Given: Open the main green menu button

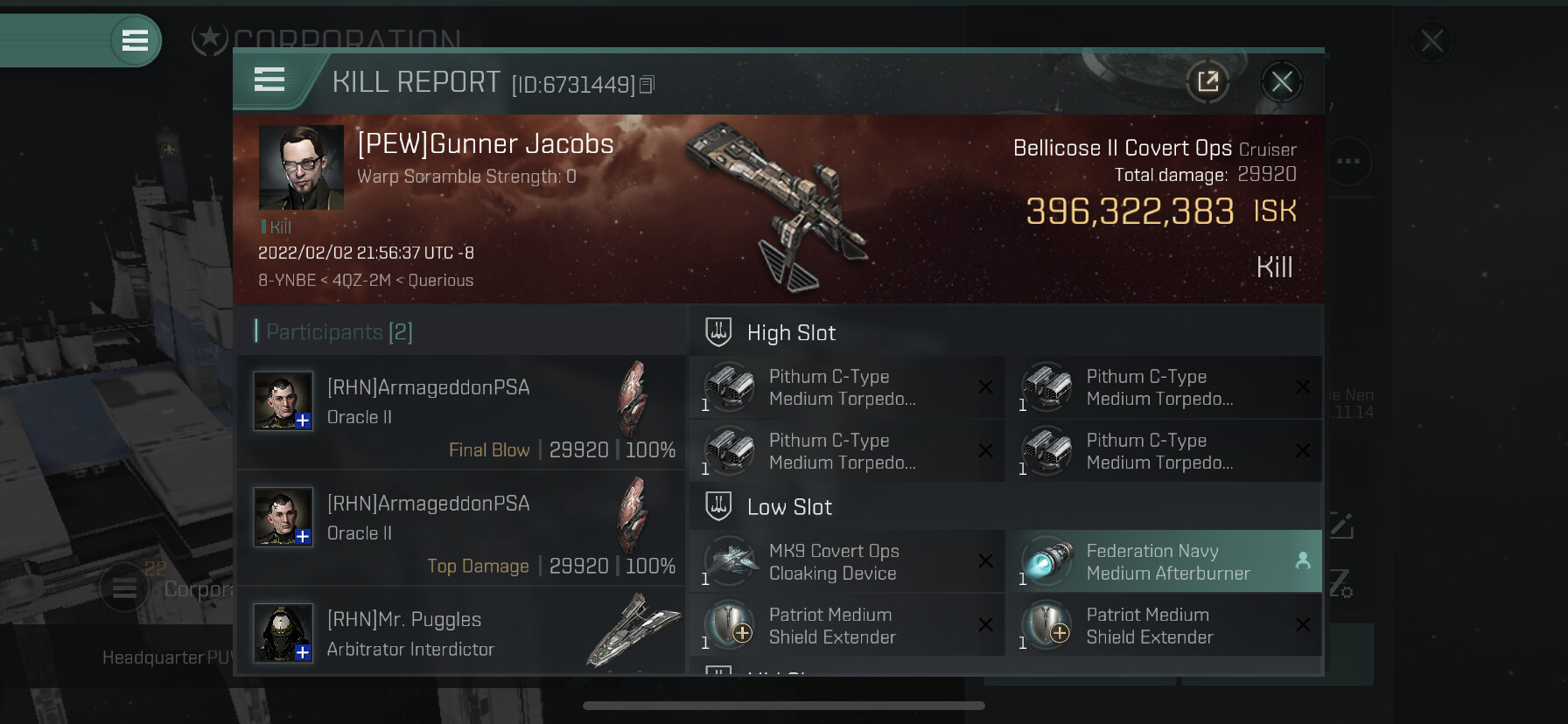Looking at the screenshot, I should coord(135,40).
